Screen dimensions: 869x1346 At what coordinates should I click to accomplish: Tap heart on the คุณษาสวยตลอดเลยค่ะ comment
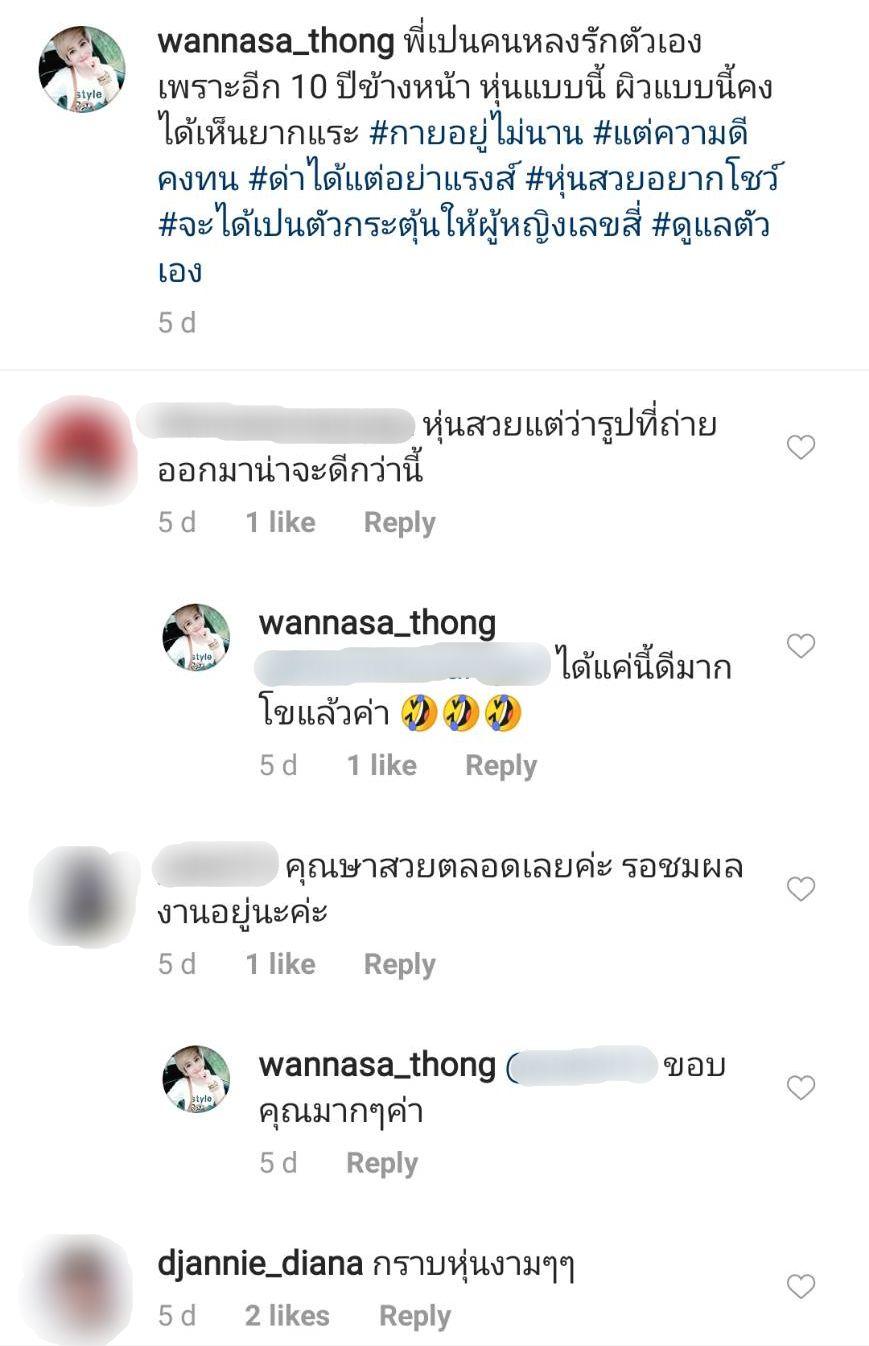(x=801, y=888)
